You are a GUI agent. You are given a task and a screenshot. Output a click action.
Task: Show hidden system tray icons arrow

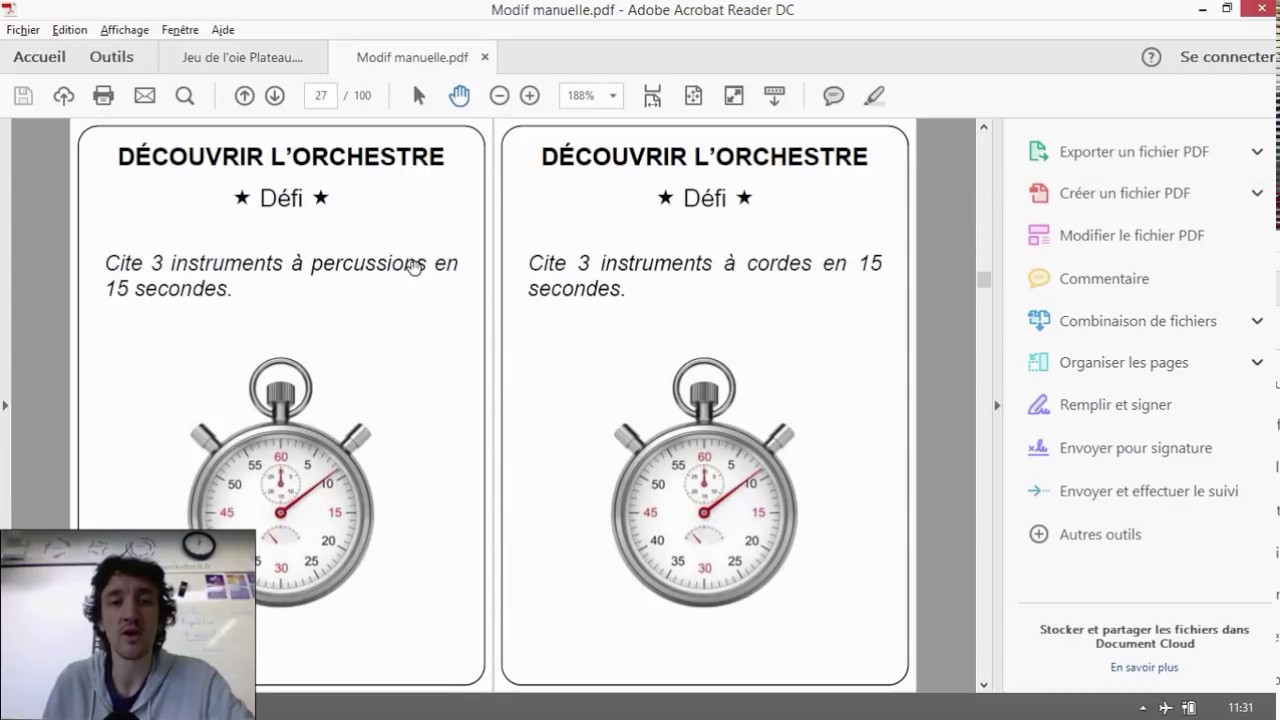(x=1141, y=708)
